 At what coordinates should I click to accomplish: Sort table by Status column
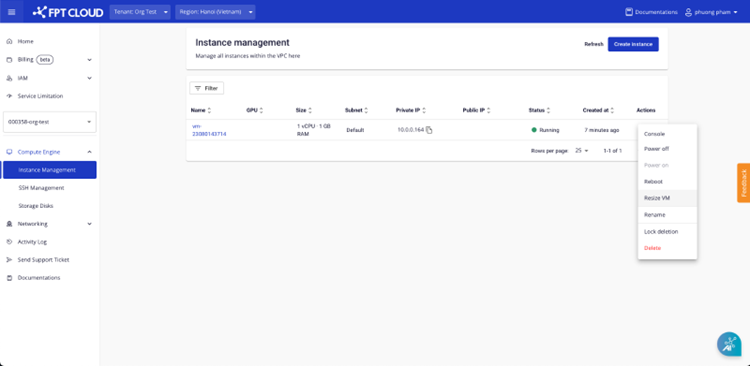click(548, 111)
